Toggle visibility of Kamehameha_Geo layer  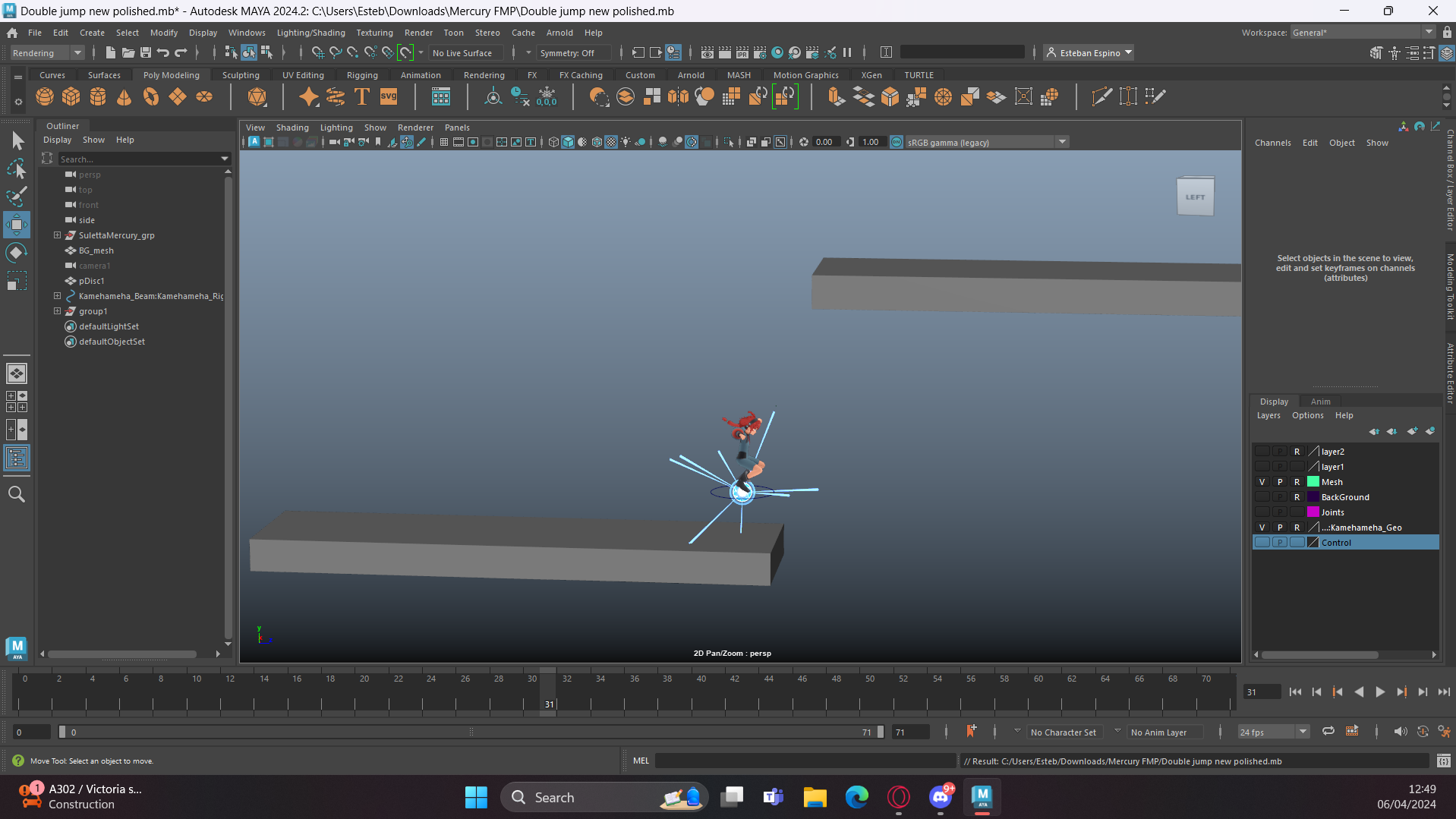[x=1262, y=528]
